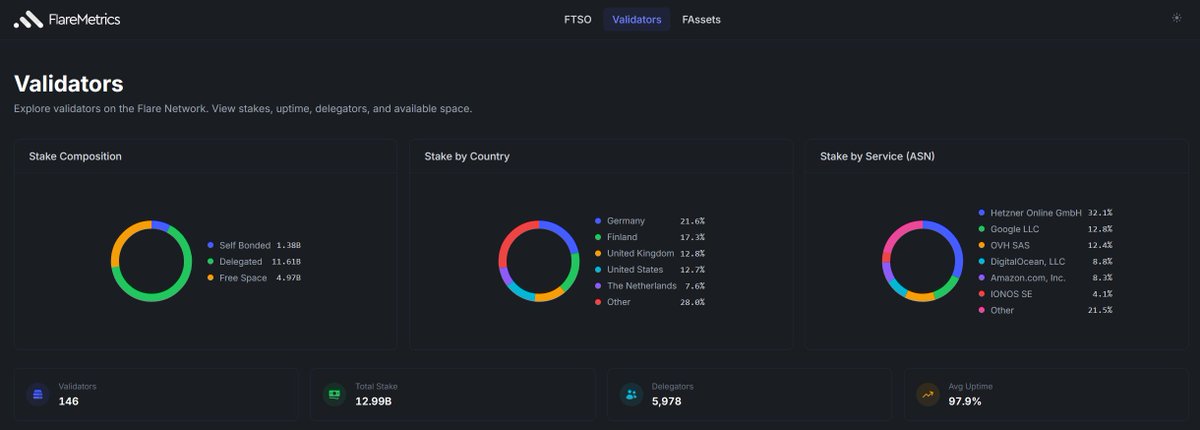1200x430 pixels.
Task: Click the Amazon.com, Inc. legend dot
Action: coord(982,277)
